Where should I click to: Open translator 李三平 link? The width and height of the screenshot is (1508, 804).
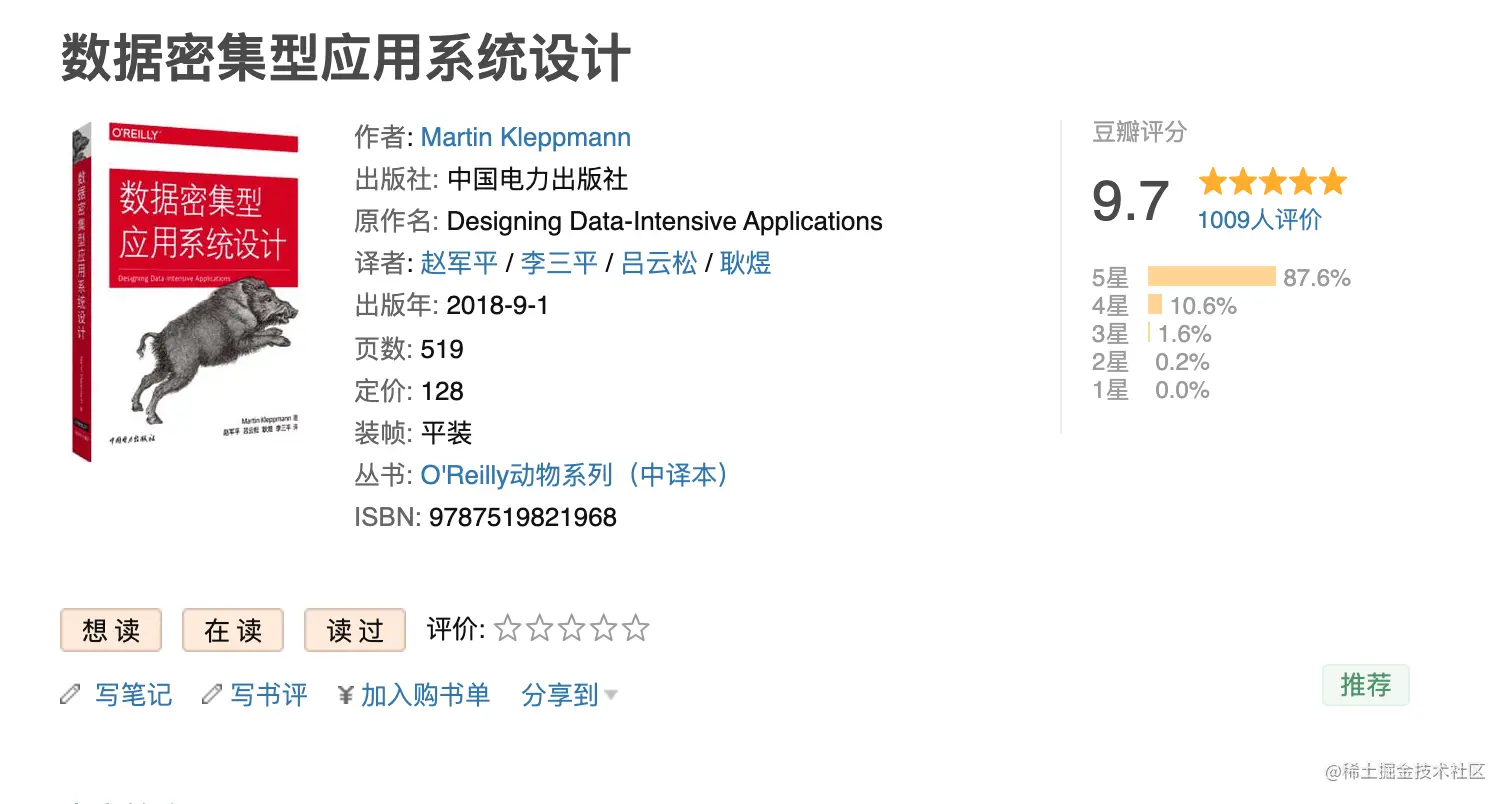point(559,263)
